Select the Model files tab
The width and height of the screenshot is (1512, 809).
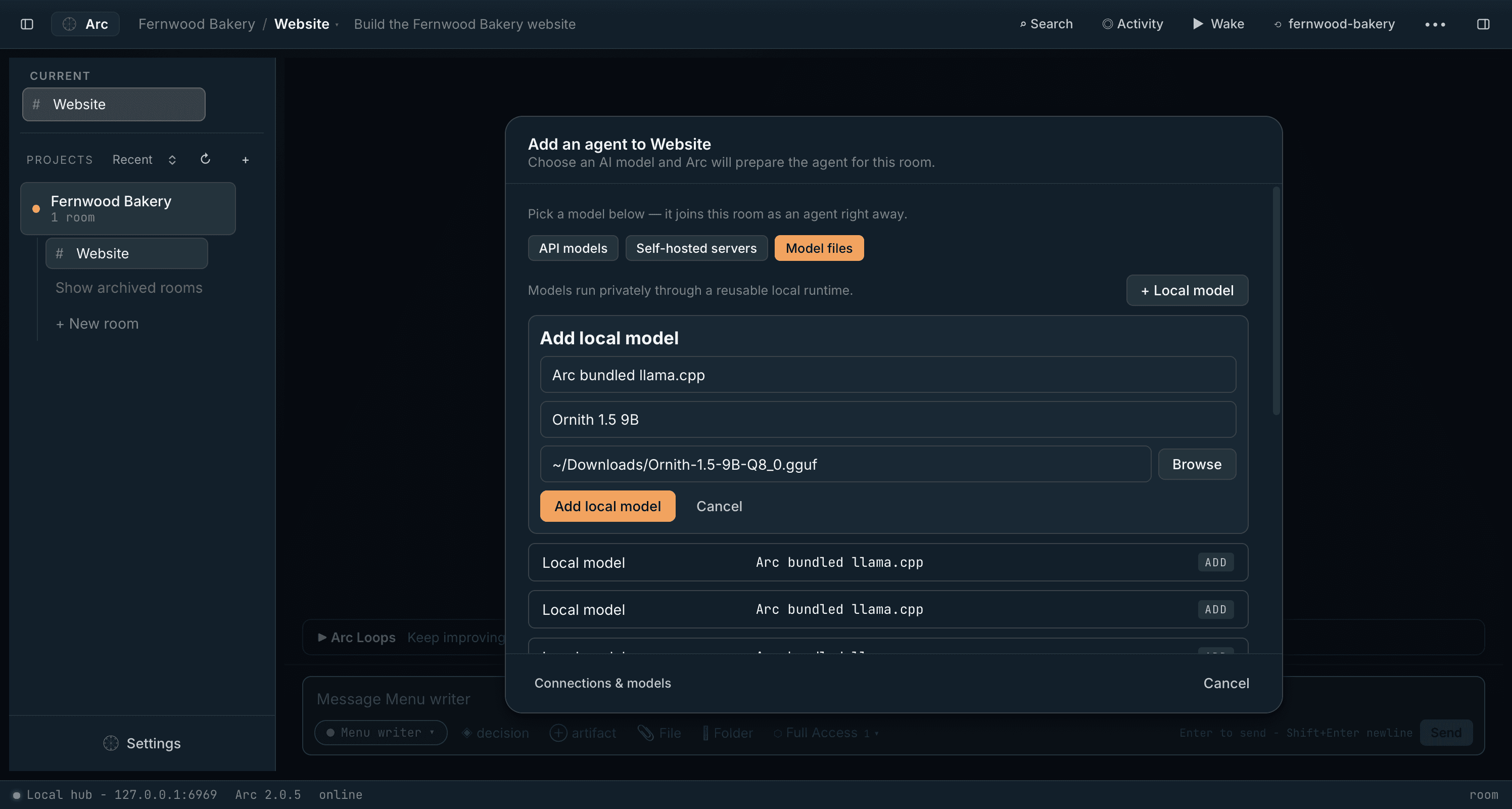(819, 248)
